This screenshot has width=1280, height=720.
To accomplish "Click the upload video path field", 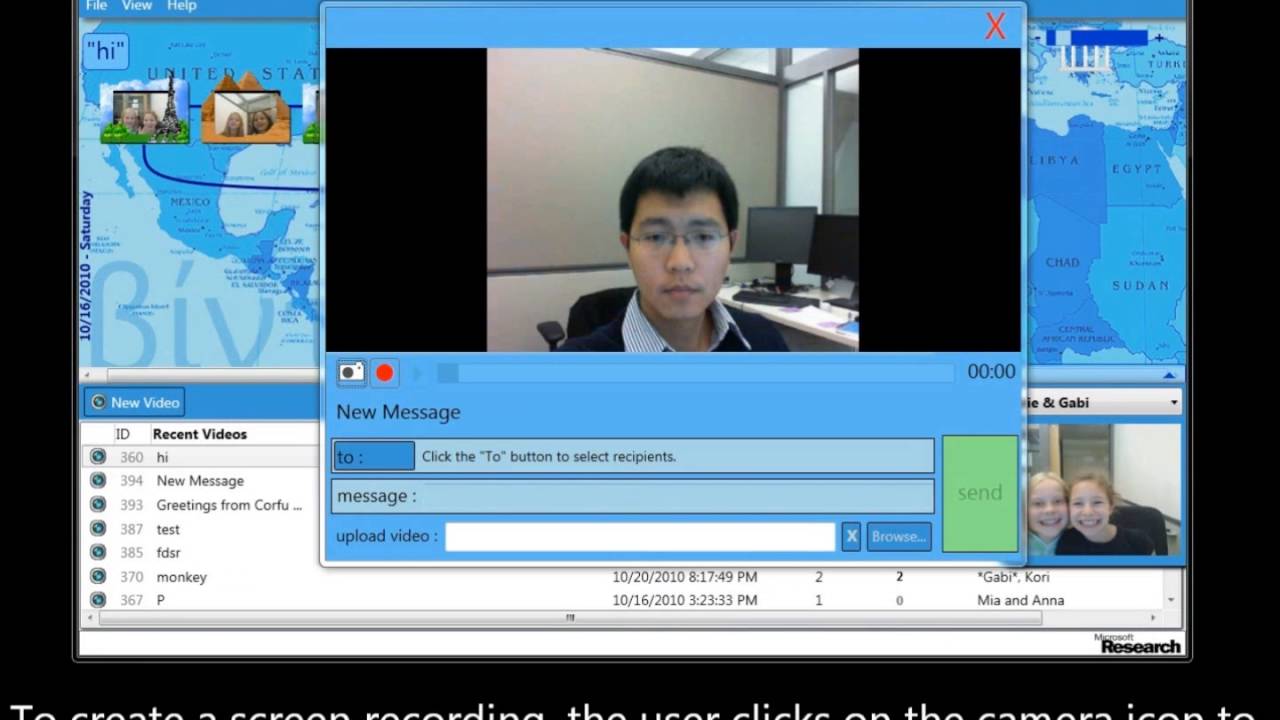I will (x=640, y=536).
